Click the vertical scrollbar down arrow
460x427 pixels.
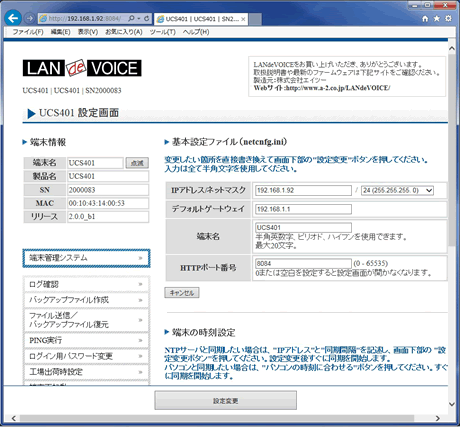click(452, 404)
